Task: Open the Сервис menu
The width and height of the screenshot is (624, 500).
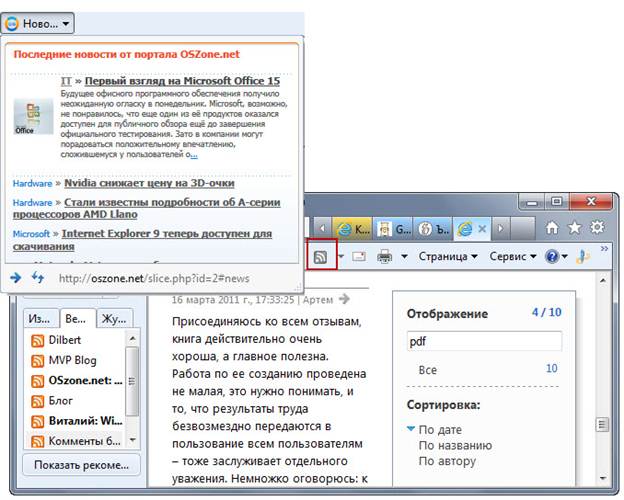Action: [x=513, y=256]
